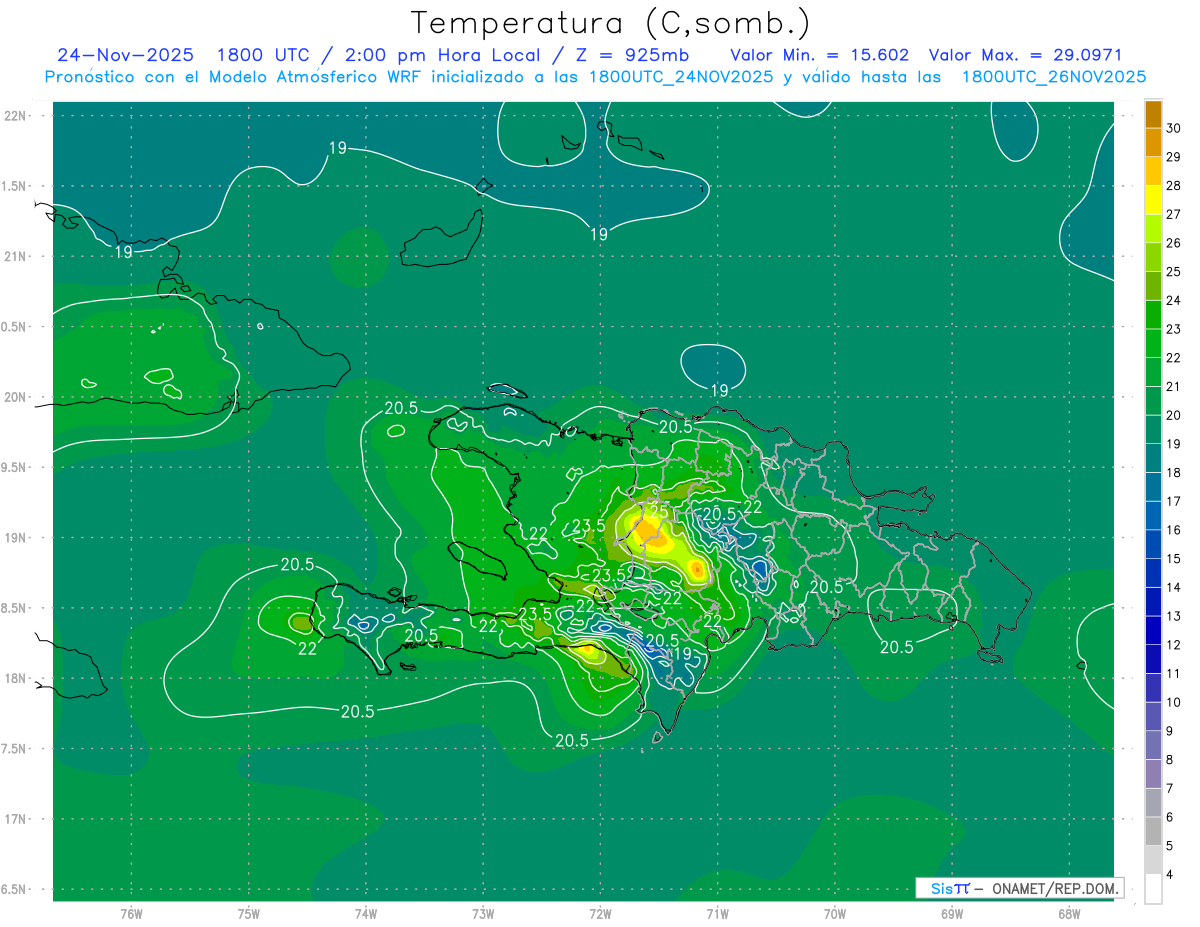
Task: Click the colorbar scale value '28'
Action: pyautogui.click(x=1173, y=185)
